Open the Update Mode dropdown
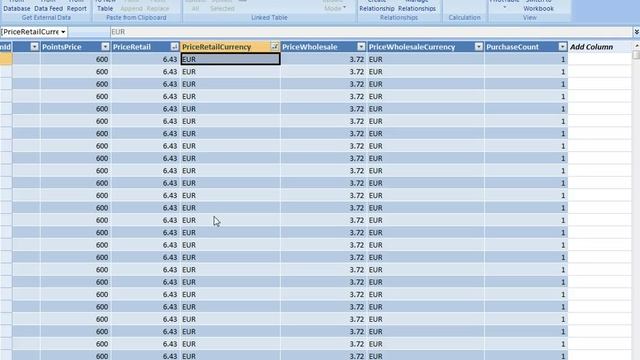Screen dimensions: 640x360 [335, 6]
